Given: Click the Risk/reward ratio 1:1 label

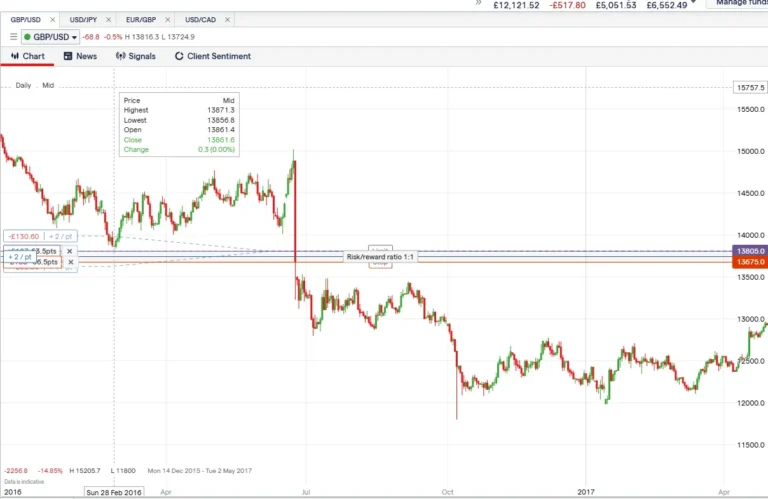Looking at the screenshot, I should click(x=380, y=257).
